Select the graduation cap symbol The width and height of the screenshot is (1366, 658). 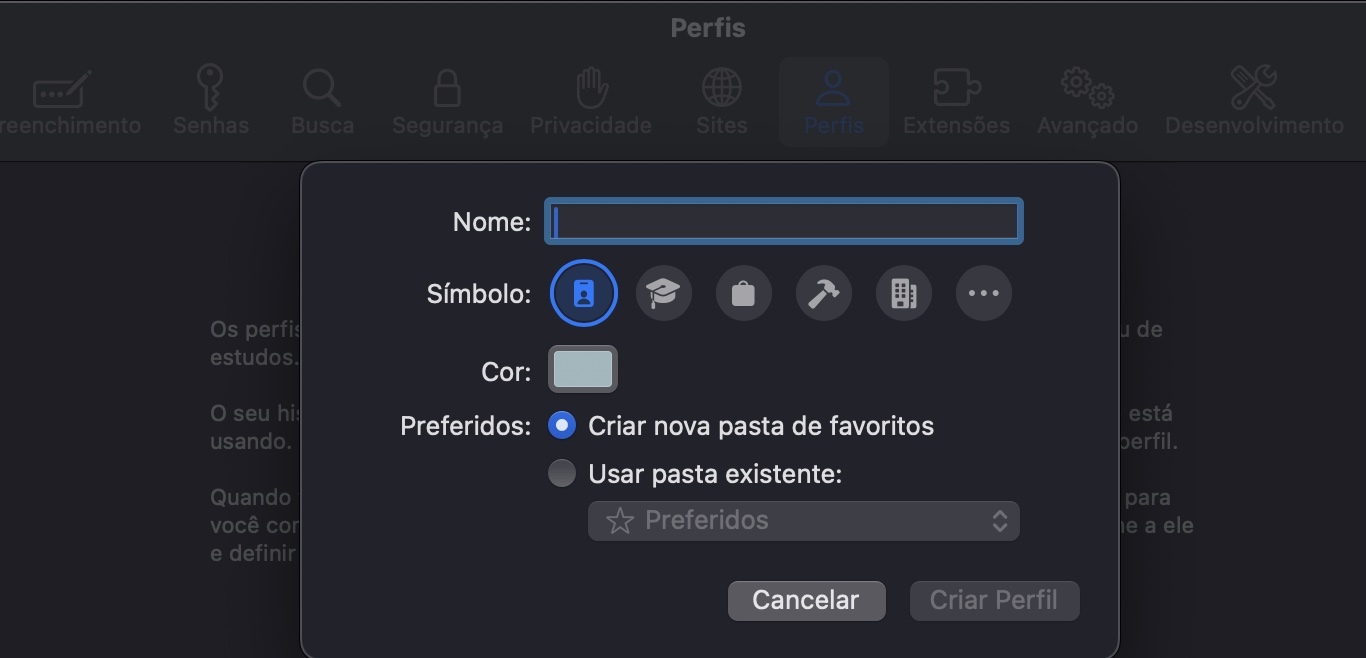tap(663, 293)
